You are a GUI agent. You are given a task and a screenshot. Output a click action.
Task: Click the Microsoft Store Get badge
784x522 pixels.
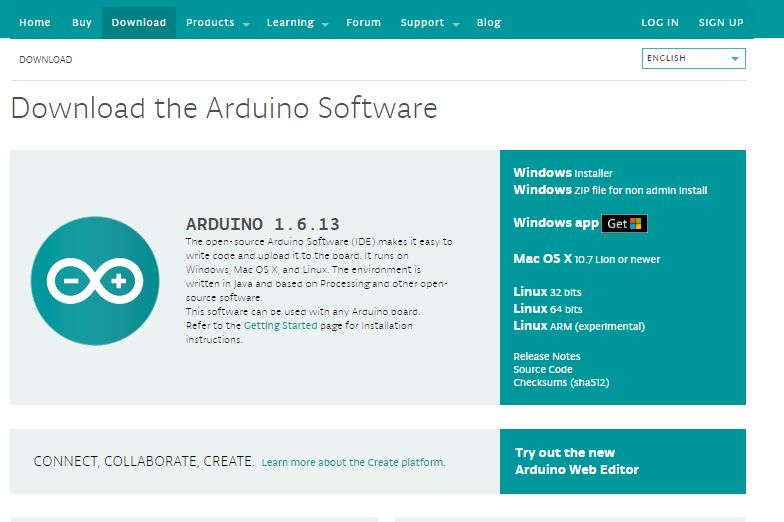click(x=624, y=224)
